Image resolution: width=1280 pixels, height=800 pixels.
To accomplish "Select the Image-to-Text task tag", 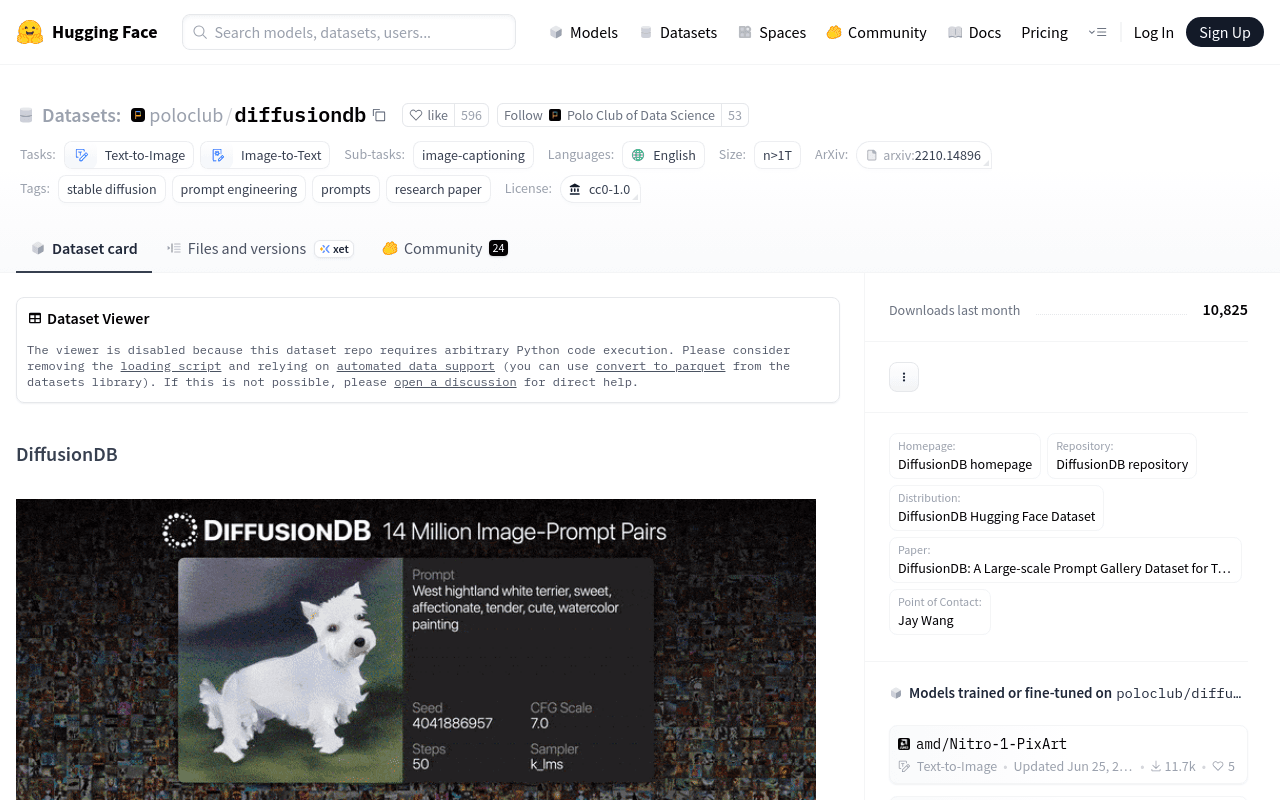I will (x=265, y=155).
